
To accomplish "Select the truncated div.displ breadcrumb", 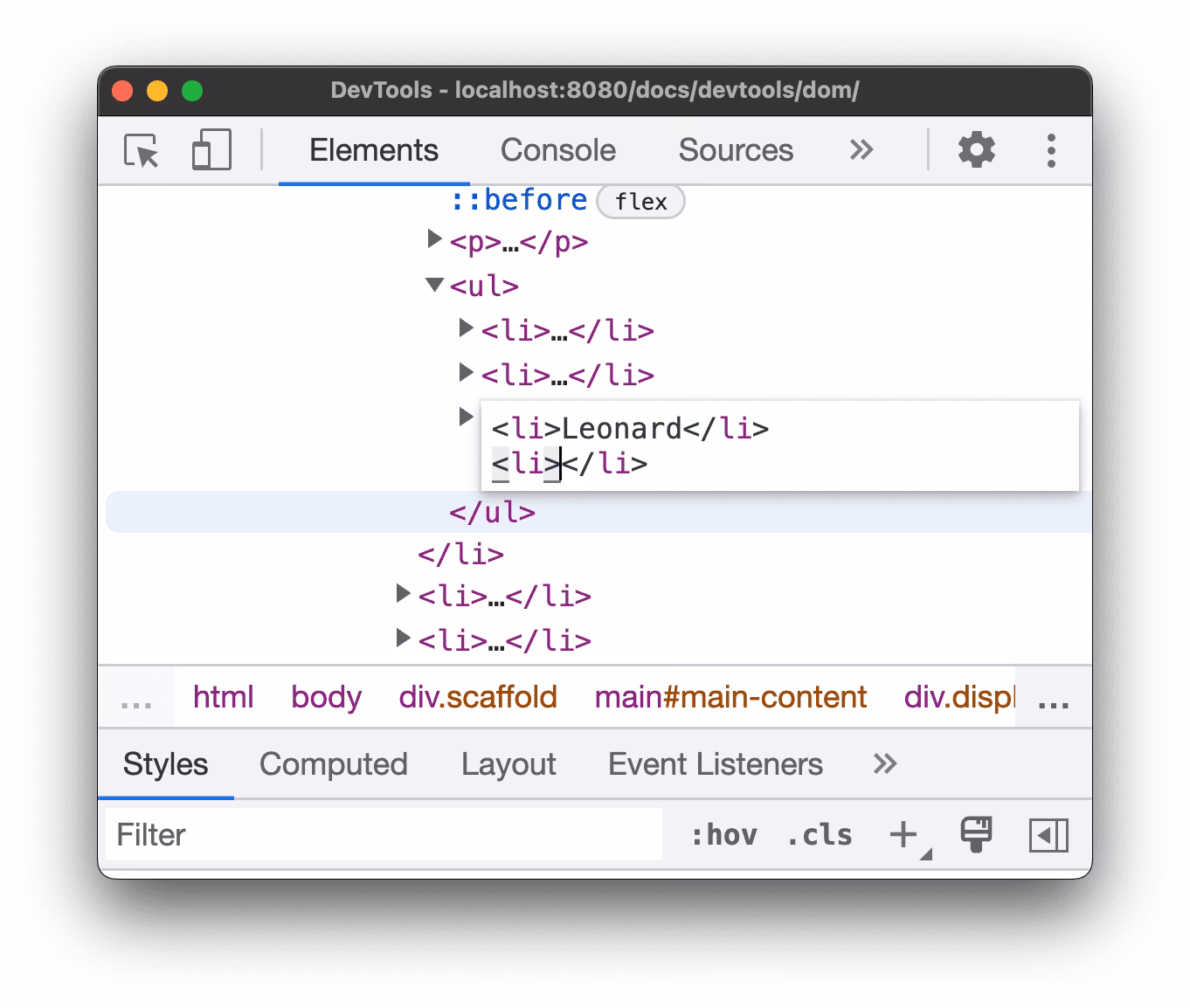I will tap(959, 697).
